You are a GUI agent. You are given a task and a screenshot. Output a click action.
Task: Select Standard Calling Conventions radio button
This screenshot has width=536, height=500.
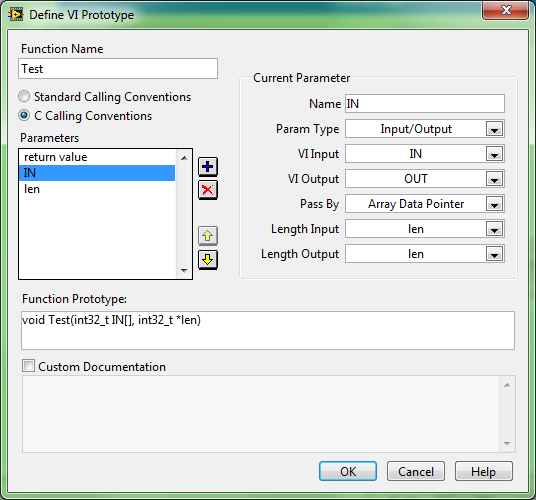(24, 97)
